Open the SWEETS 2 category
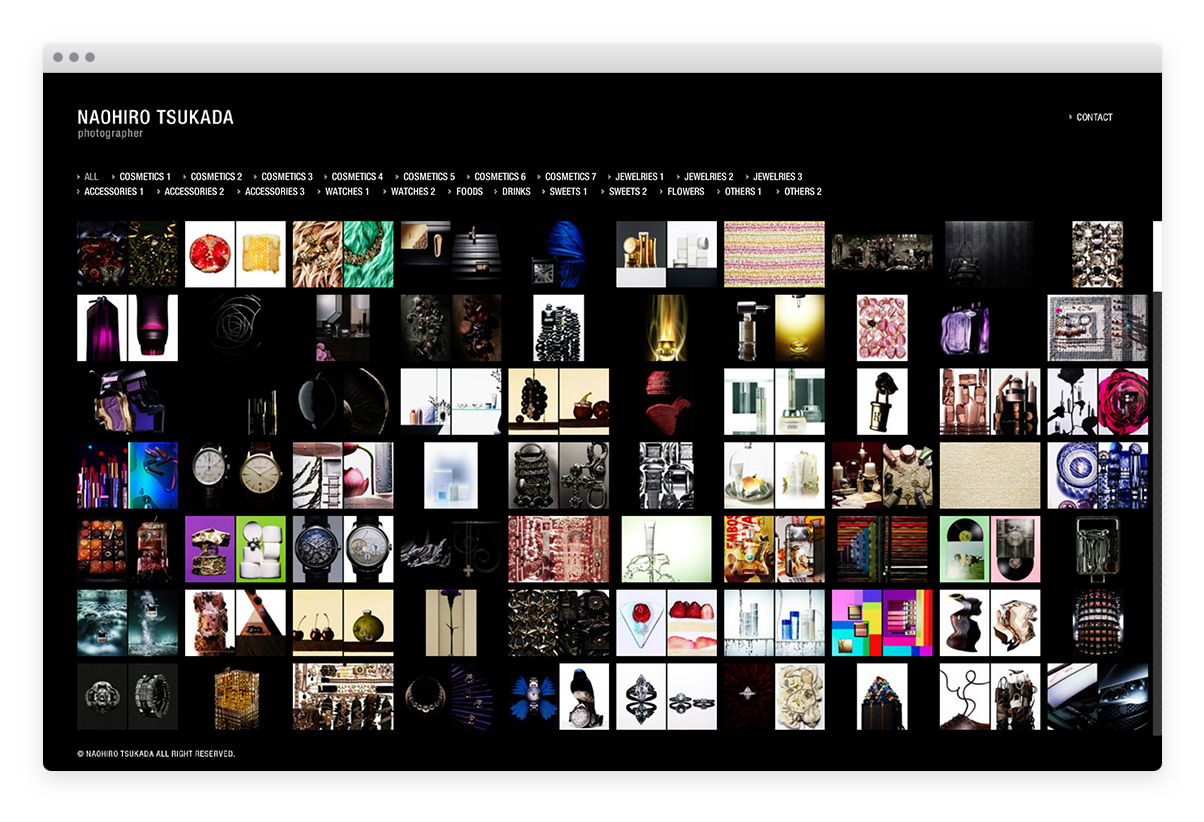Viewport: 1204px width, 822px height. 628,192
